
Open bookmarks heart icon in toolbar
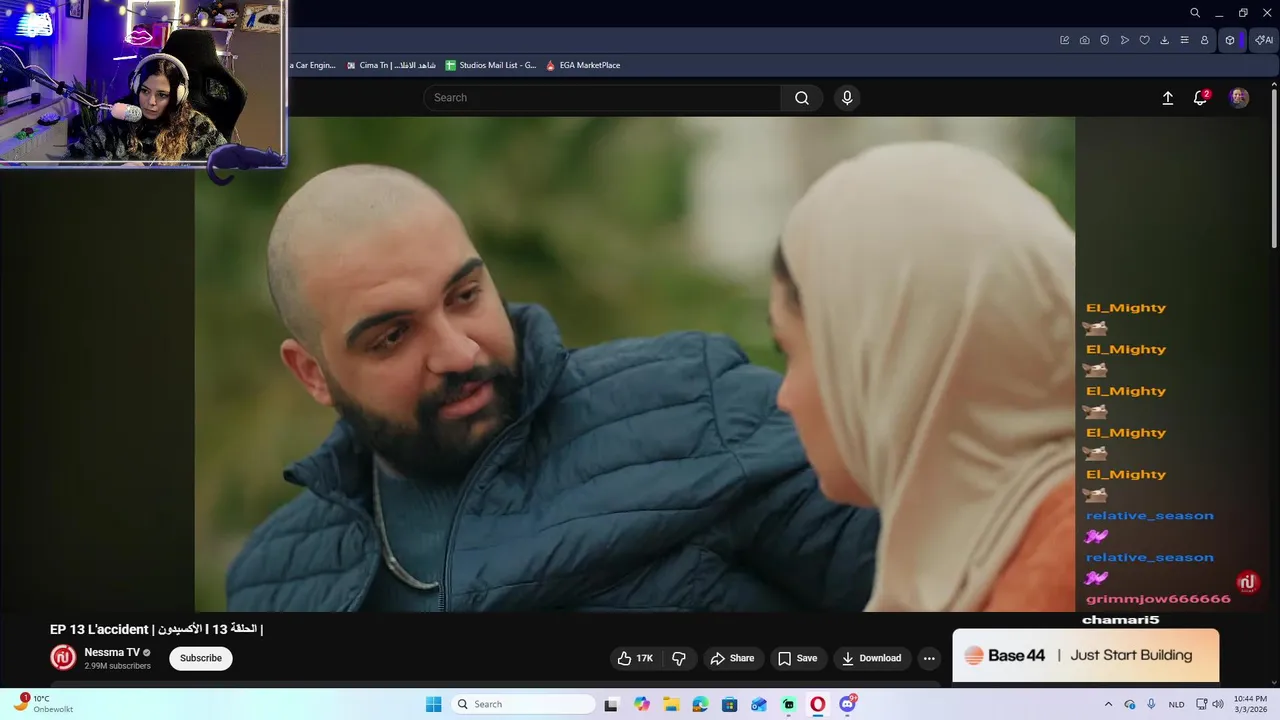(x=1145, y=40)
